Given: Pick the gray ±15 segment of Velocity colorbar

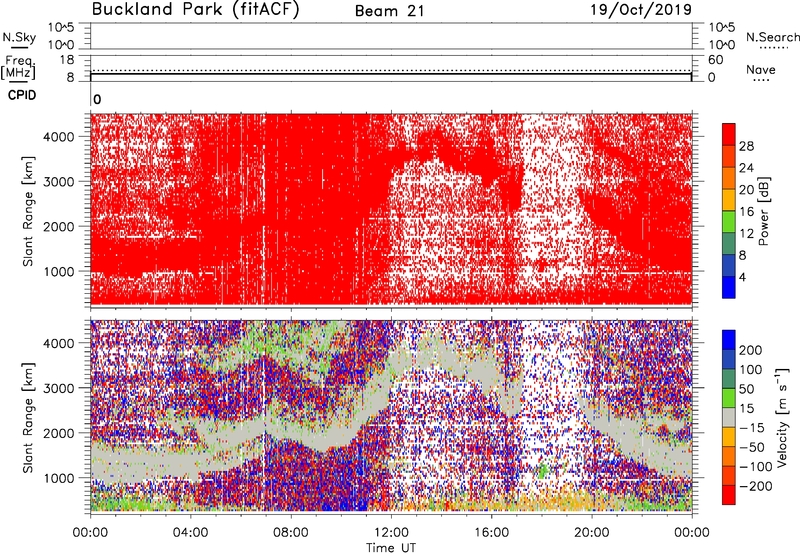Looking at the screenshot, I should pos(729,417).
